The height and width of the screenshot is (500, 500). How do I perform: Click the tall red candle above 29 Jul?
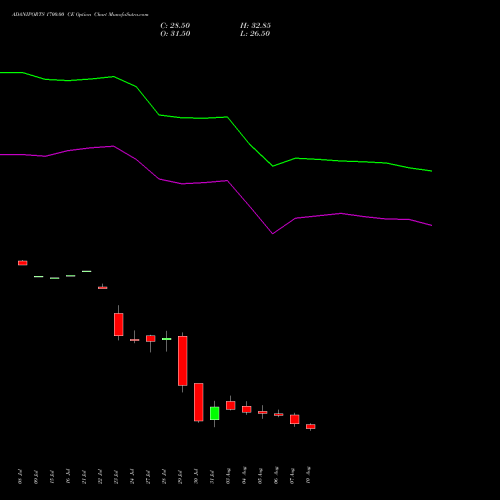tap(183, 361)
